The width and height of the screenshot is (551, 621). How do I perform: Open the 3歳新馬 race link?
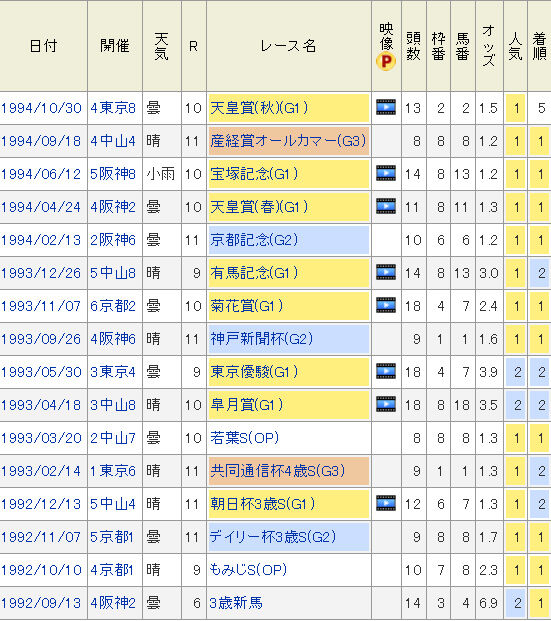(236, 603)
